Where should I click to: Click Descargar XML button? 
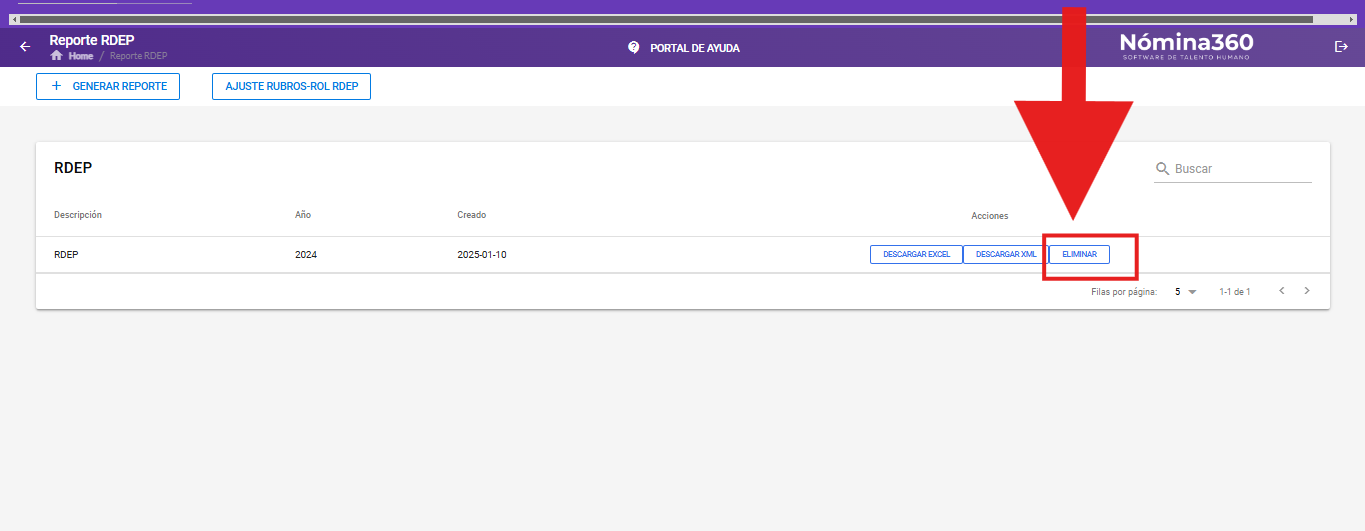pyautogui.click(x=1005, y=254)
